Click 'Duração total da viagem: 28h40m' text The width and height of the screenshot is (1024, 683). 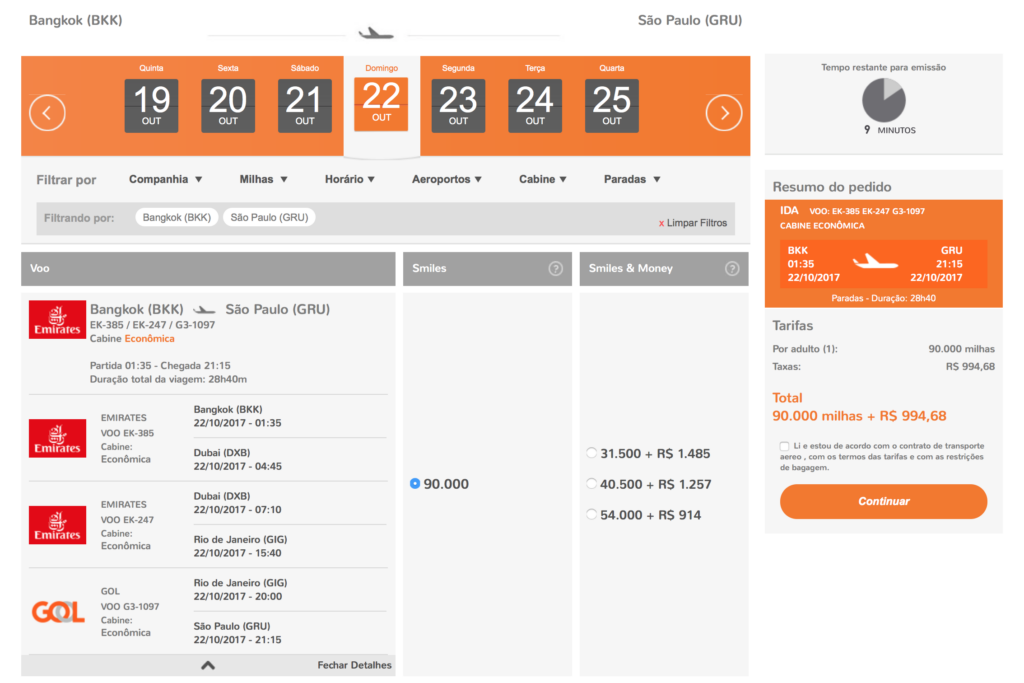point(168,379)
